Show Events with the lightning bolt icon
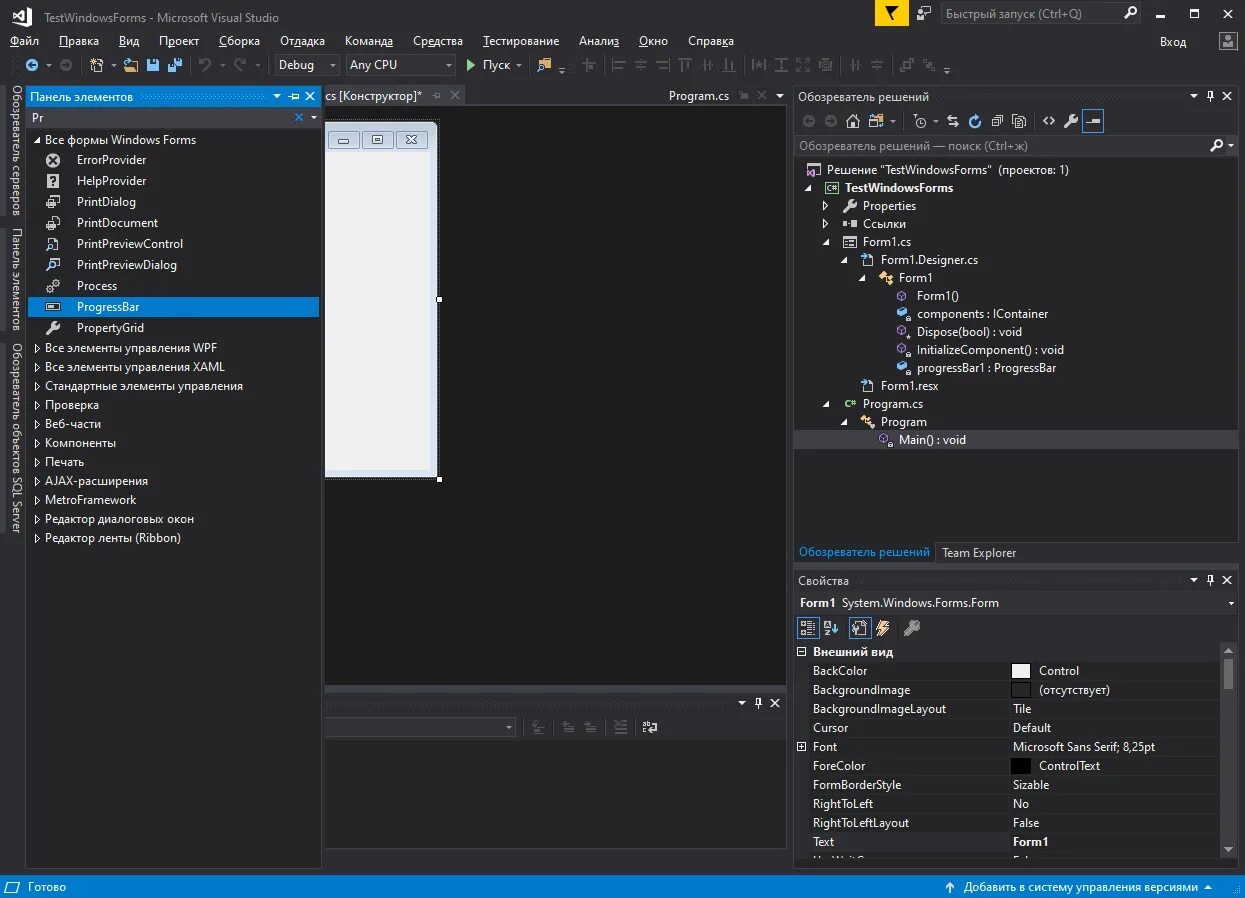Screen dimensions: 1245x898 (x=883, y=628)
